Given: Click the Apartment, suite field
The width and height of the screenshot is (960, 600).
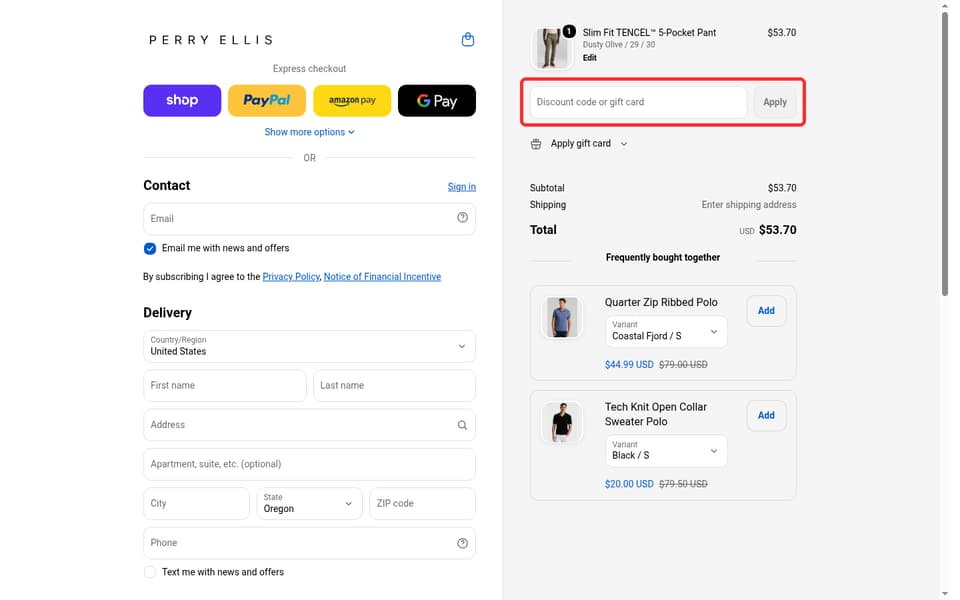Looking at the screenshot, I should (x=309, y=464).
